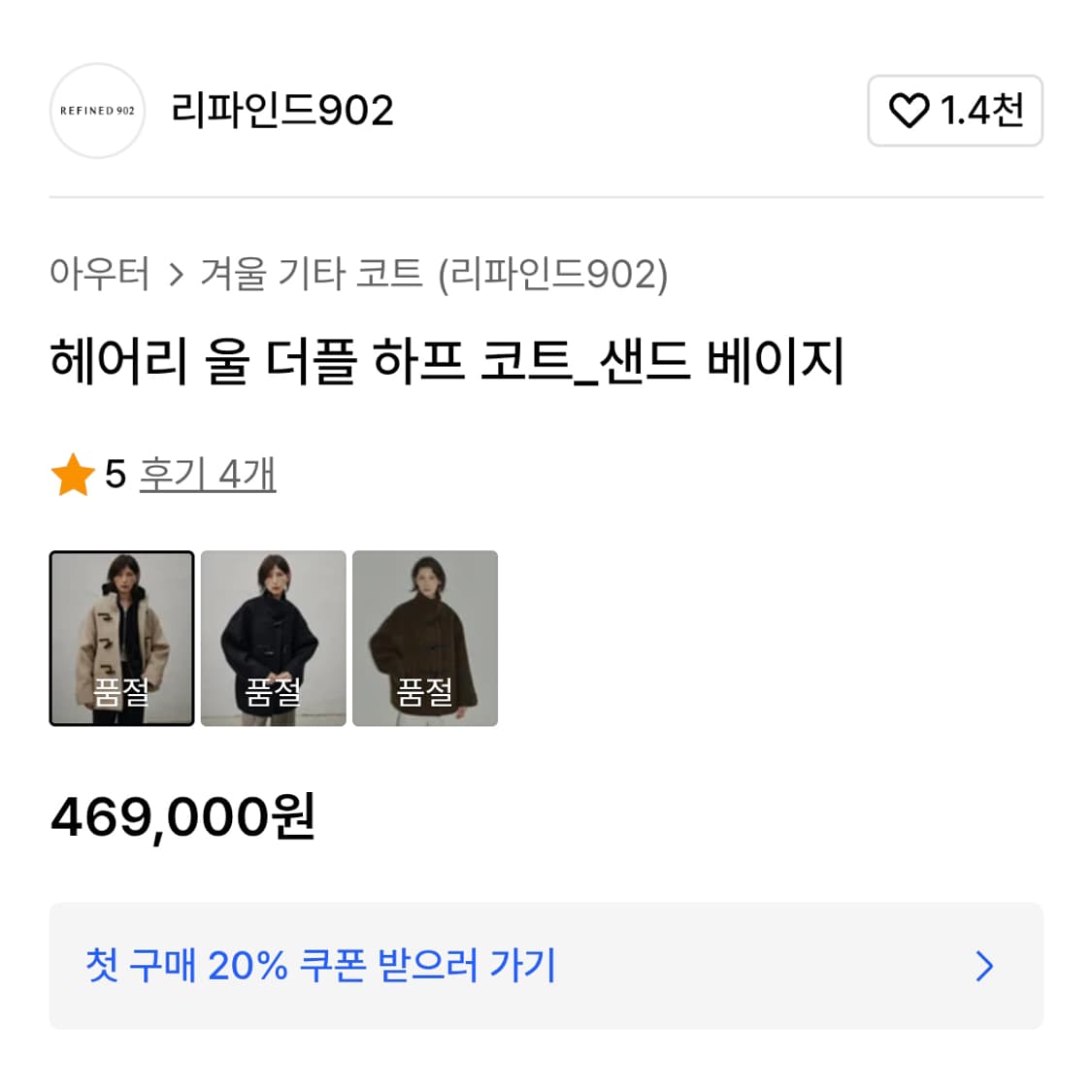The image size is (1092, 1092).
Task: Expand the 첫 구매 20% 쿠폰 banner
Action: [x=546, y=965]
